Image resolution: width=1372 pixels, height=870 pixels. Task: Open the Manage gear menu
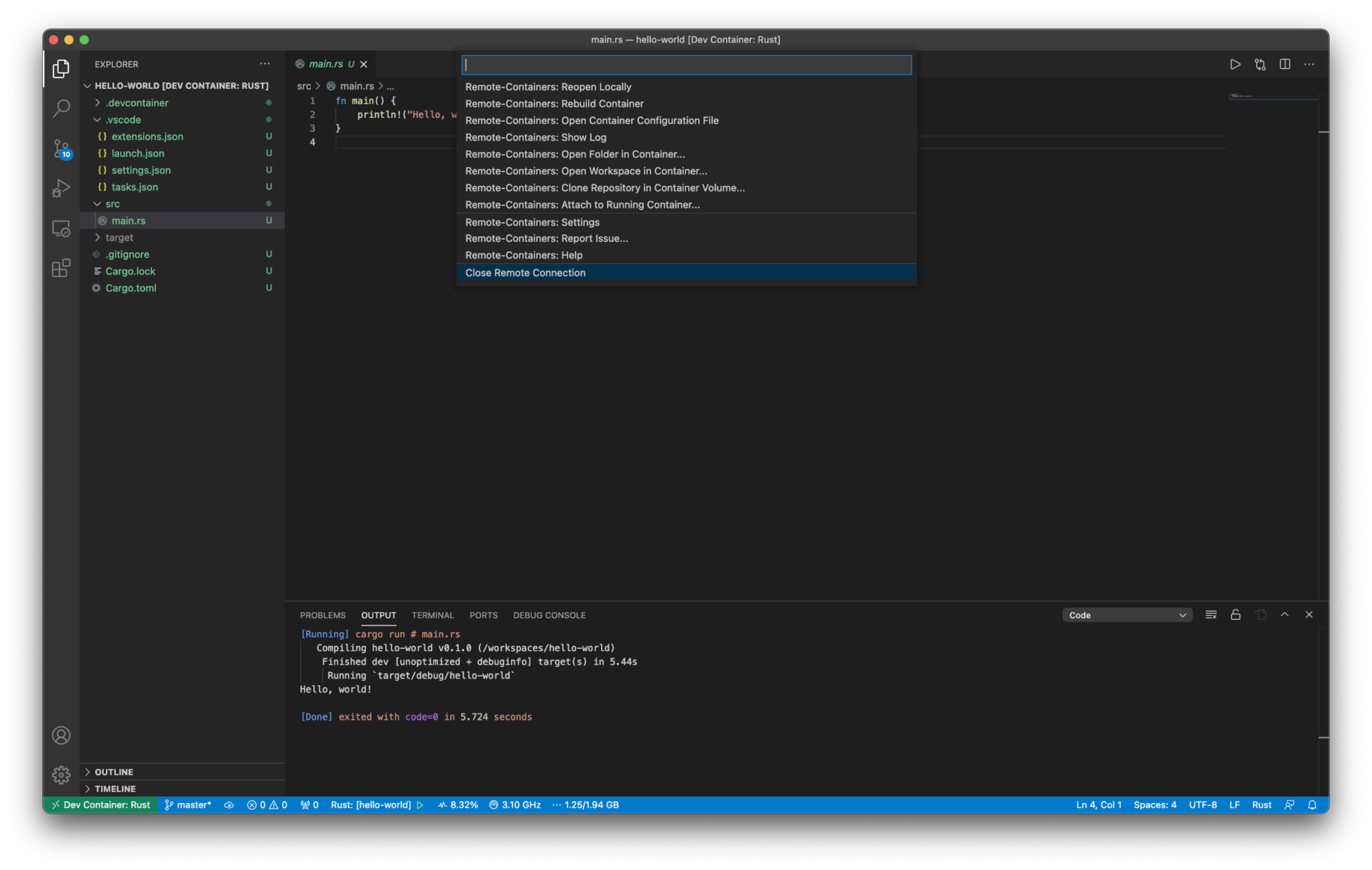61,774
